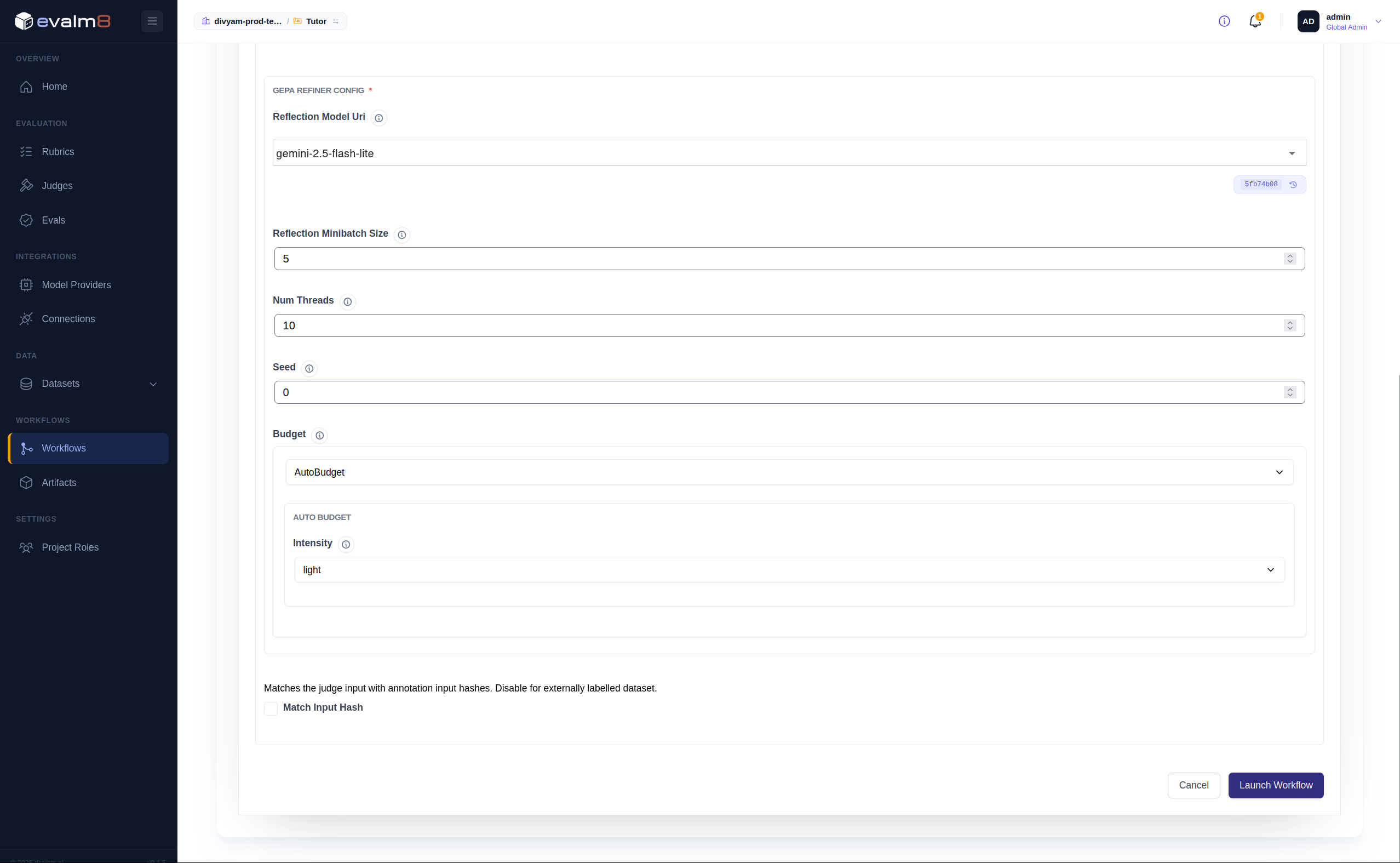
Task: Click the Cancel button
Action: point(1194,785)
